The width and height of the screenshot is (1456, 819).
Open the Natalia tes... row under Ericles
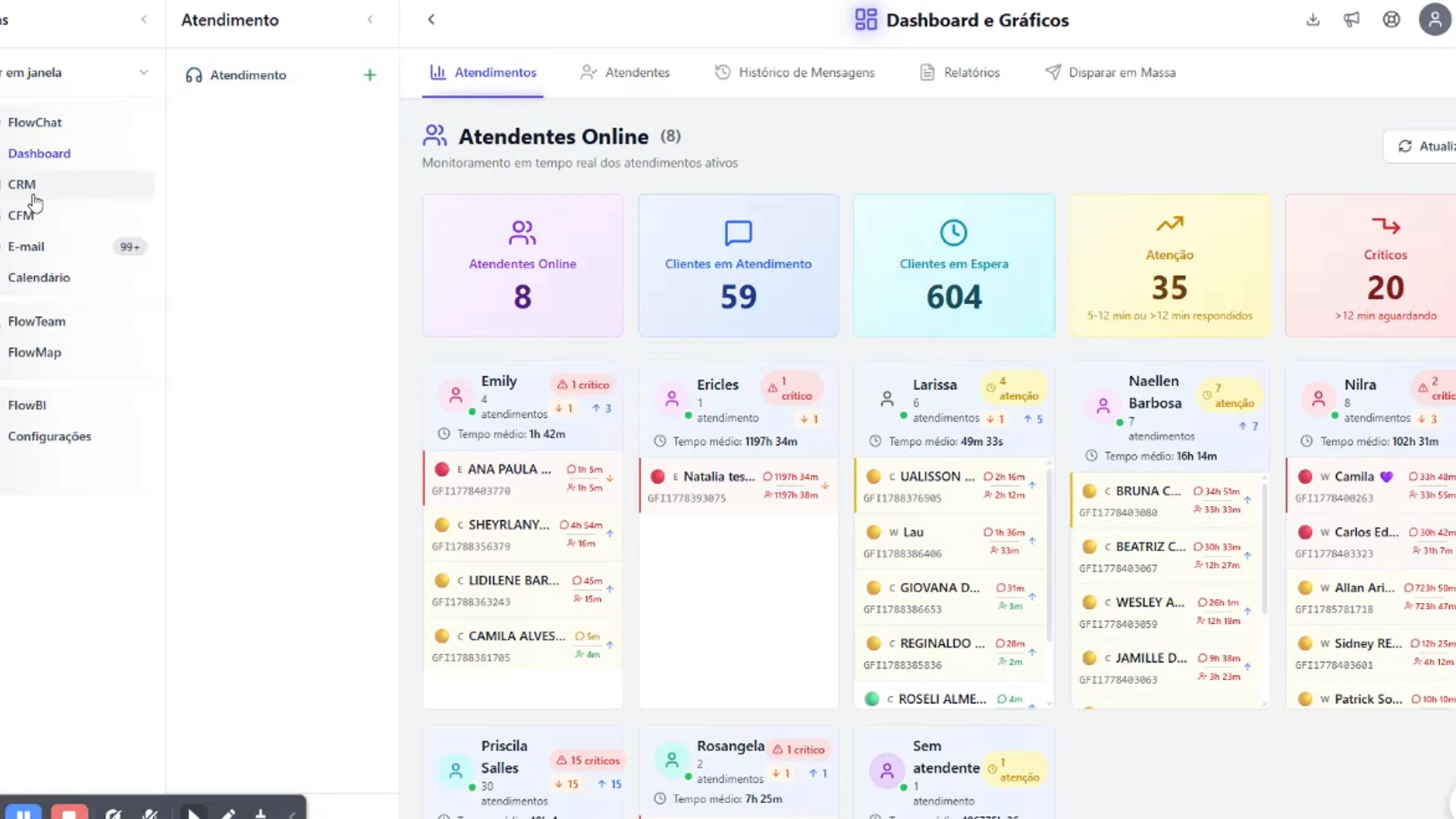pyautogui.click(x=739, y=486)
